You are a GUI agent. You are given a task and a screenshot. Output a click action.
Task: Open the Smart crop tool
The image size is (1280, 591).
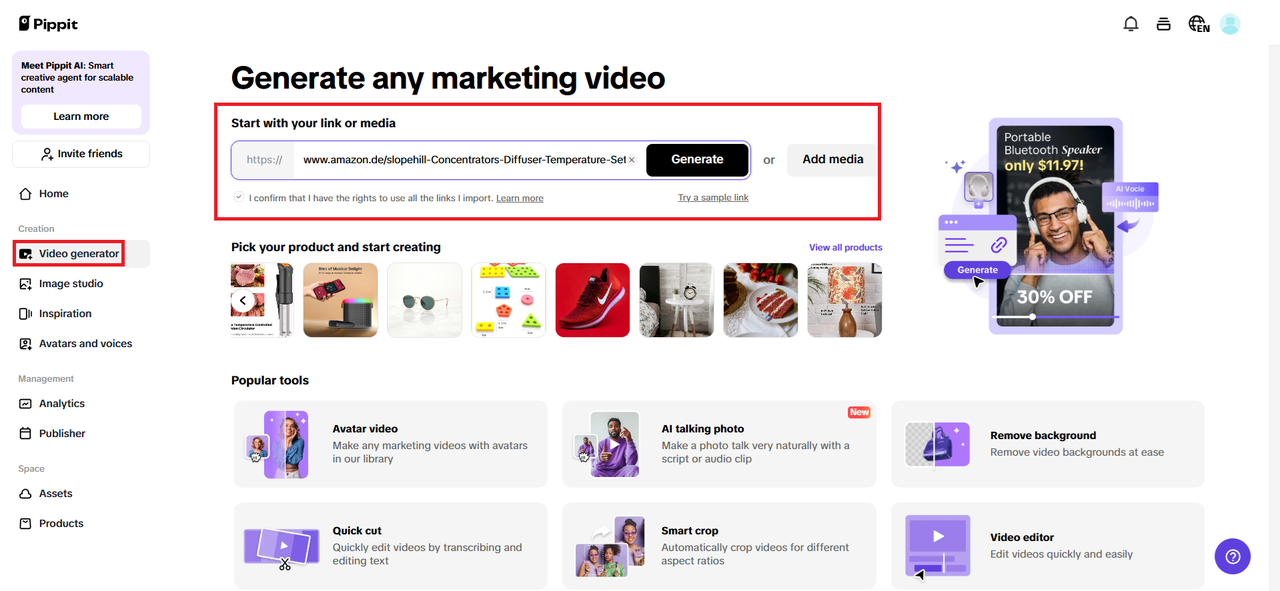point(719,546)
